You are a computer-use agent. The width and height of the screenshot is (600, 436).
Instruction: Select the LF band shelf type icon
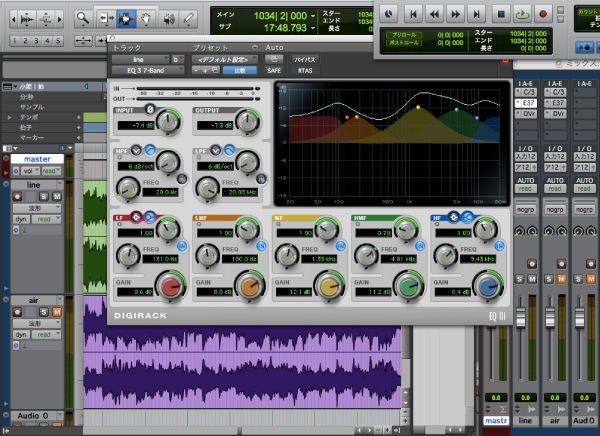pos(150,217)
